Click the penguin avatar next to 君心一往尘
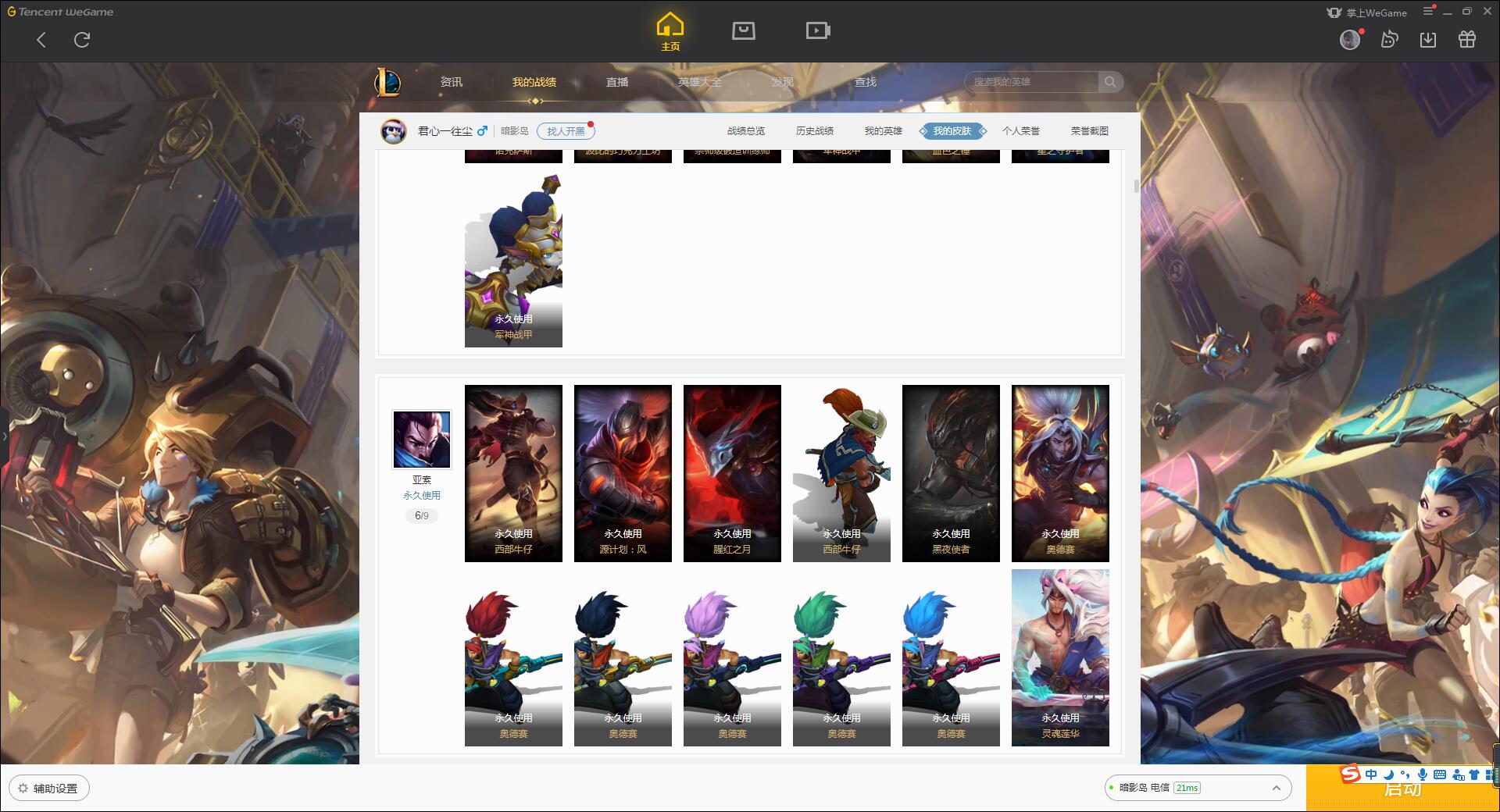The height and width of the screenshot is (812, 1500). [x=394, y=131]
